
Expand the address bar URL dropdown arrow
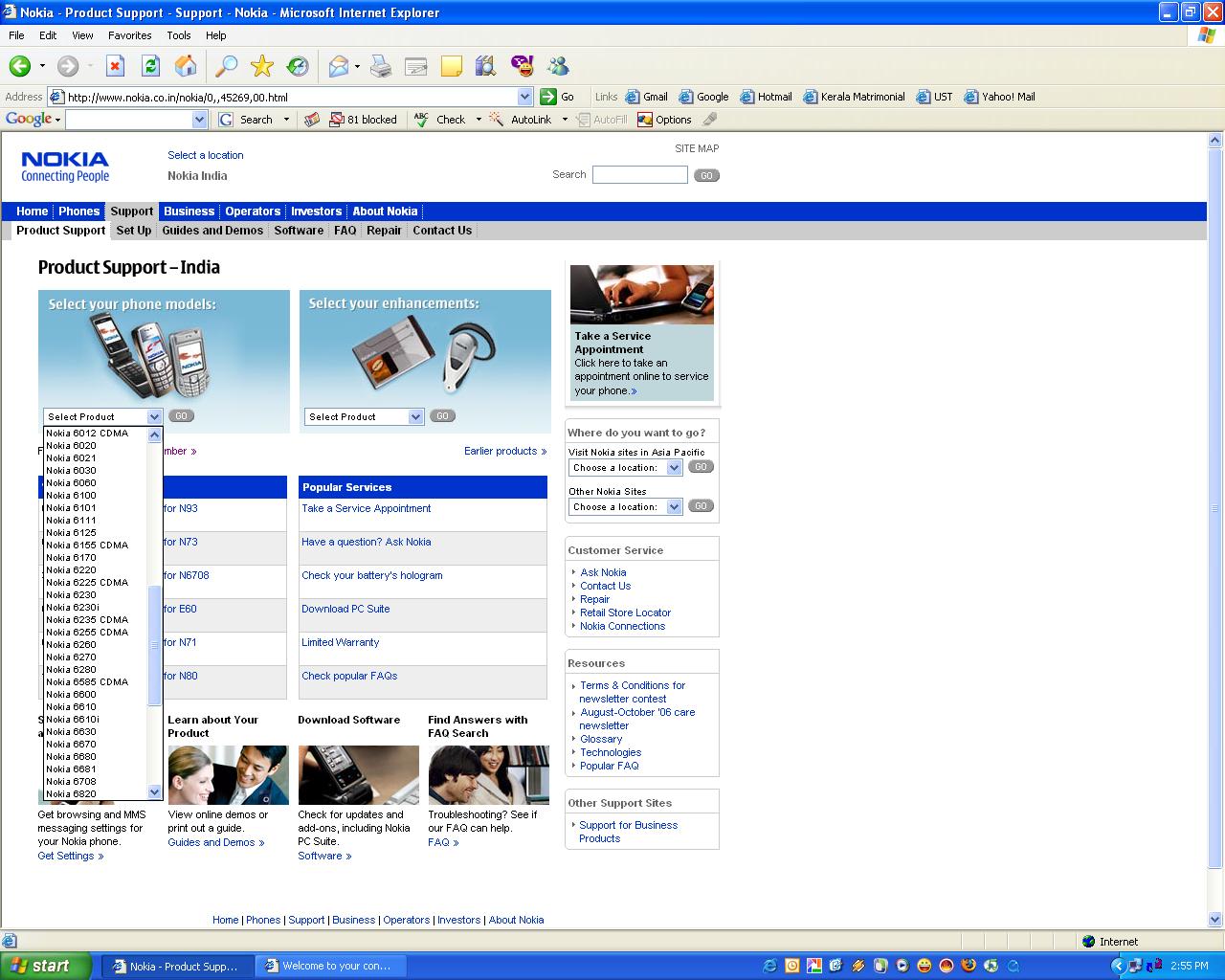click(524, 97)
